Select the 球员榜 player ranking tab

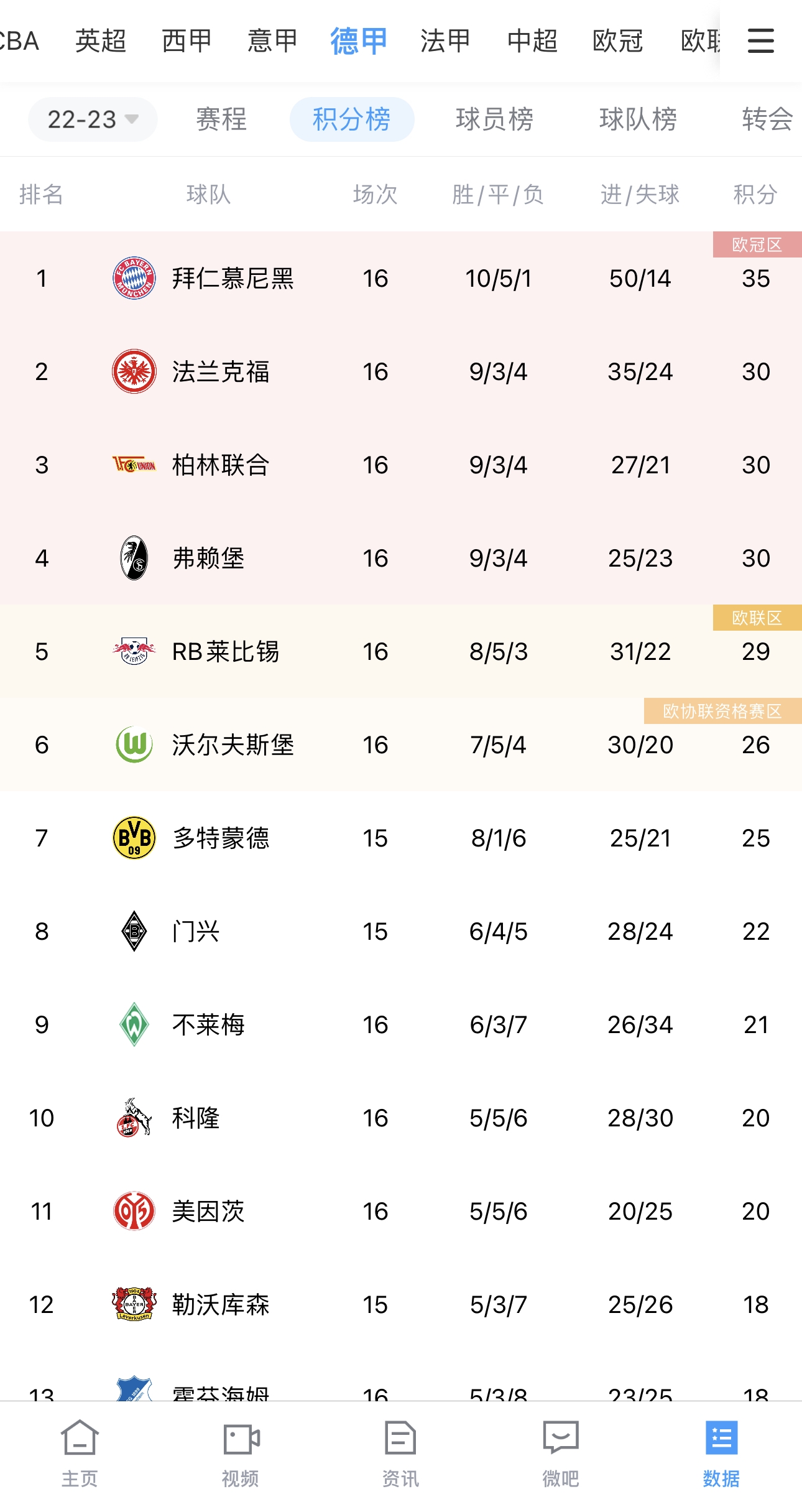[495, 119]
